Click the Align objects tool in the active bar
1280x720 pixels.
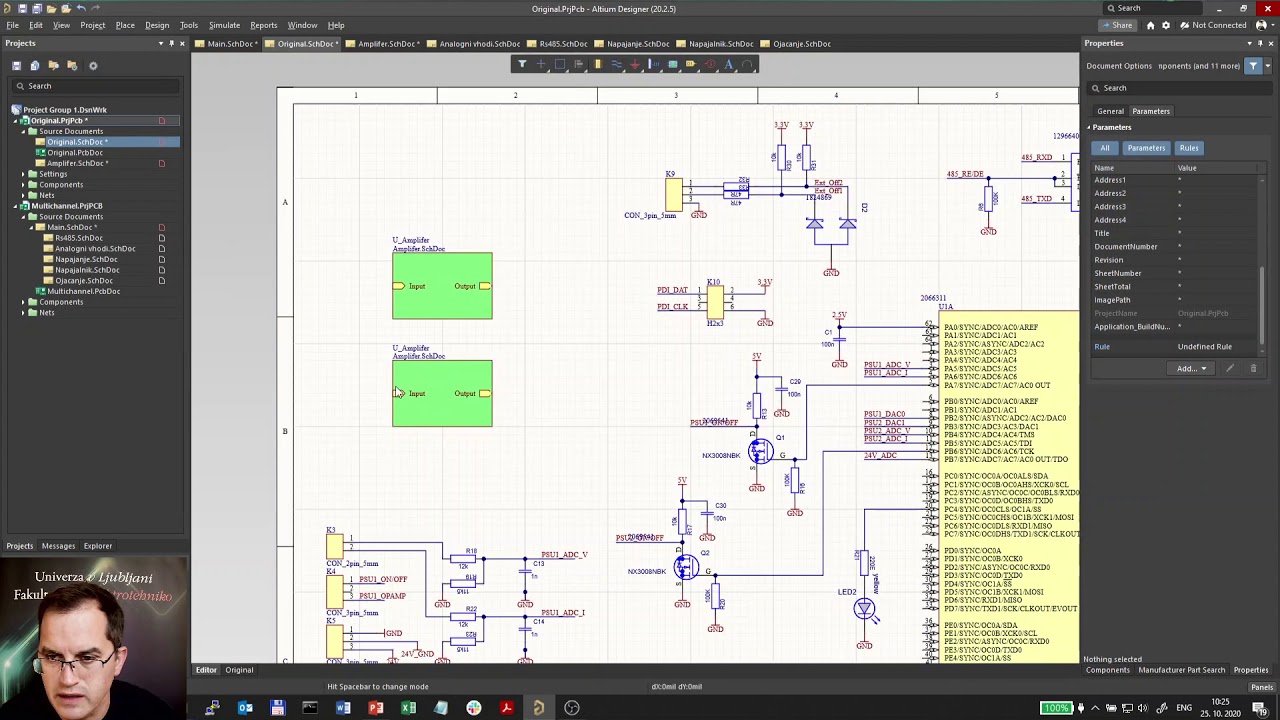579,64
